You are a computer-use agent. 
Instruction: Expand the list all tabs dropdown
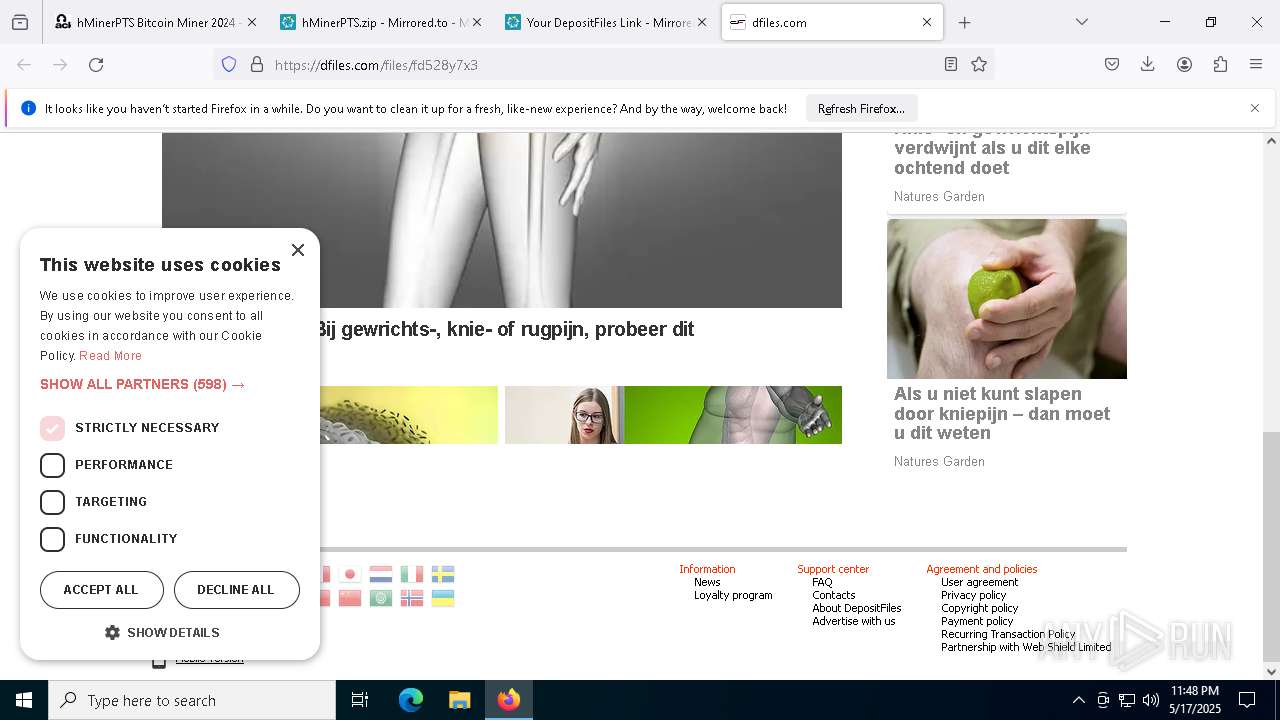(1081, 22)
